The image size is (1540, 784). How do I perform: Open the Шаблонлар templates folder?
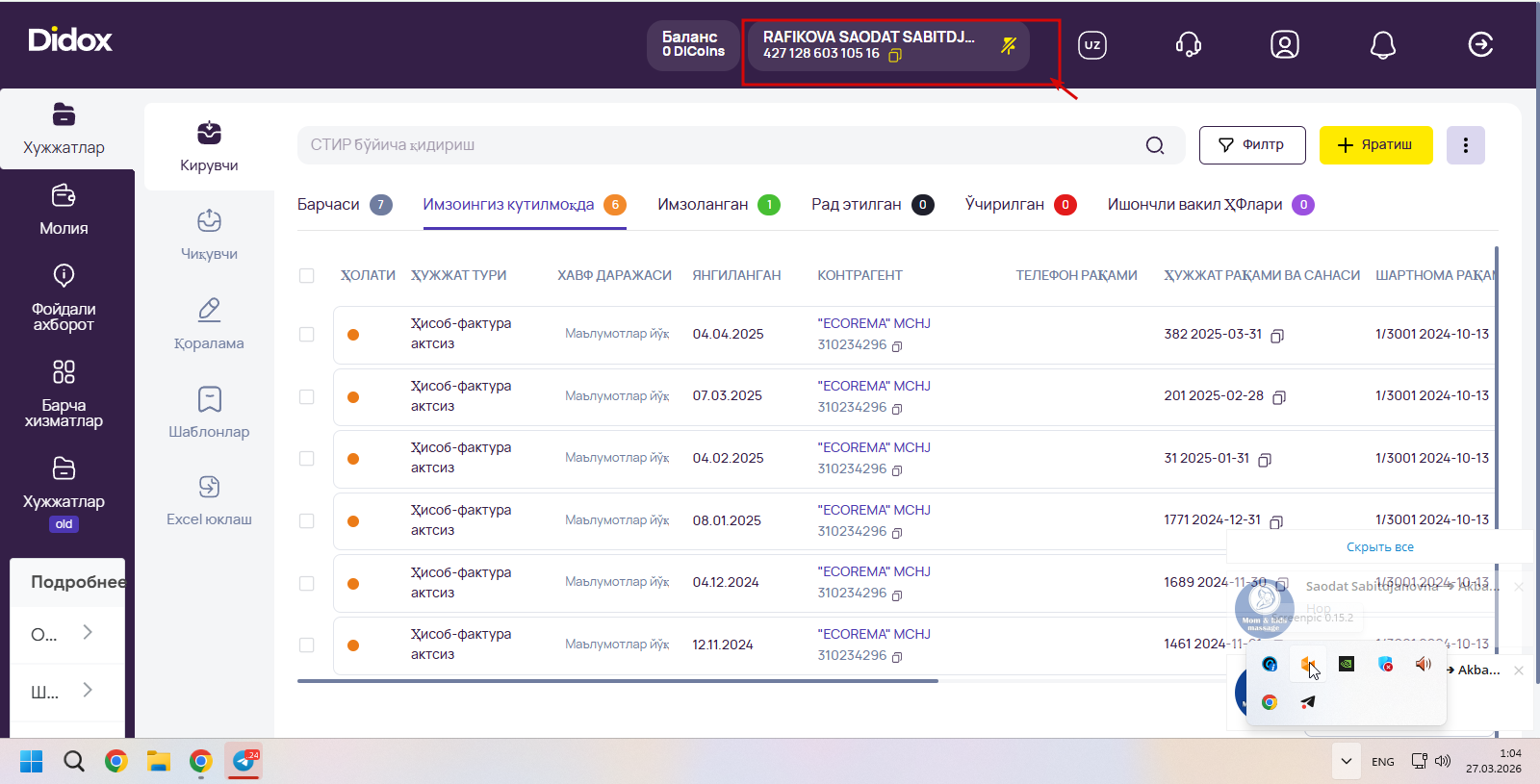[209, 412]
